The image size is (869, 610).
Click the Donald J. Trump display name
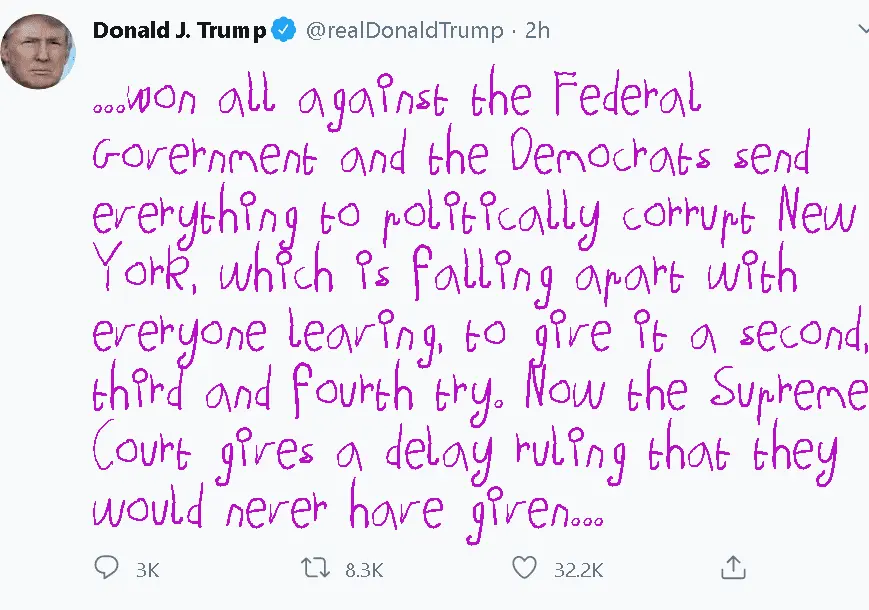pyautogui.click(x=180, y=31)
